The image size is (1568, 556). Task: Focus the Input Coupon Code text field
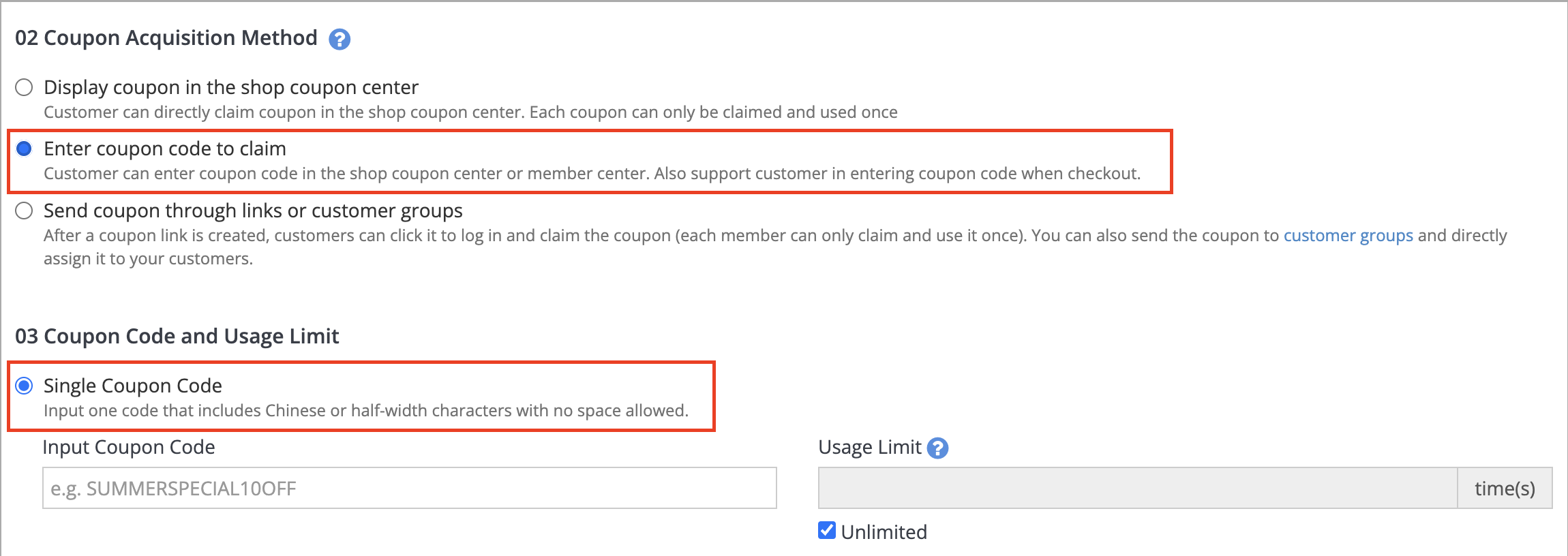click(409, 488)
